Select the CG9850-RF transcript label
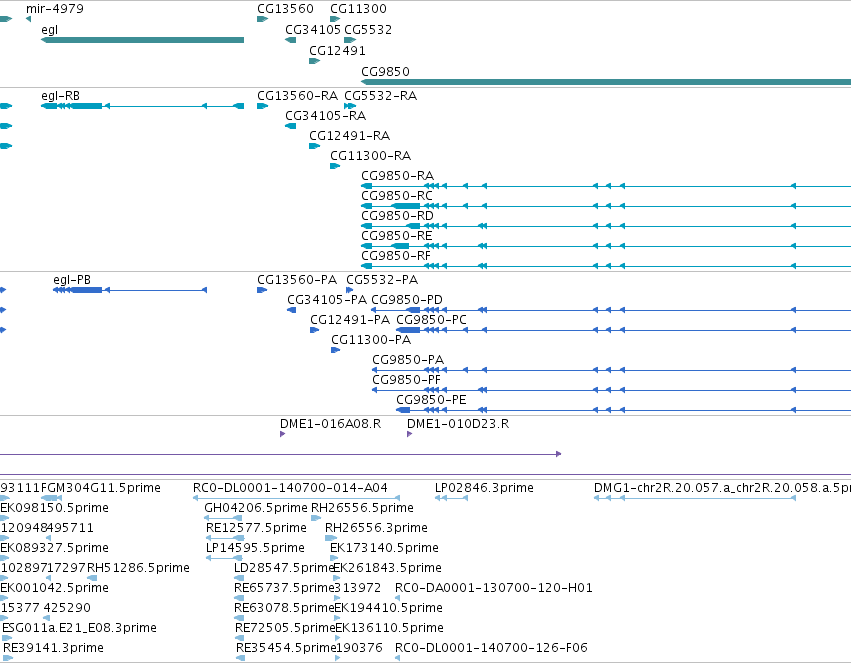 pyautogui.click(x=396, y=256)
